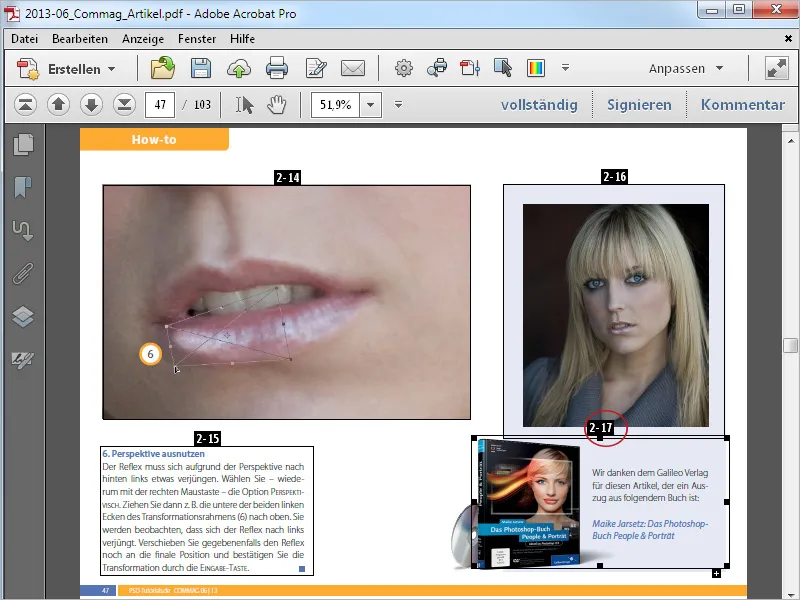The width and height of the screenshot is (800, 600).
Task: Open the Hilfe menu
Action: [242, 39]
